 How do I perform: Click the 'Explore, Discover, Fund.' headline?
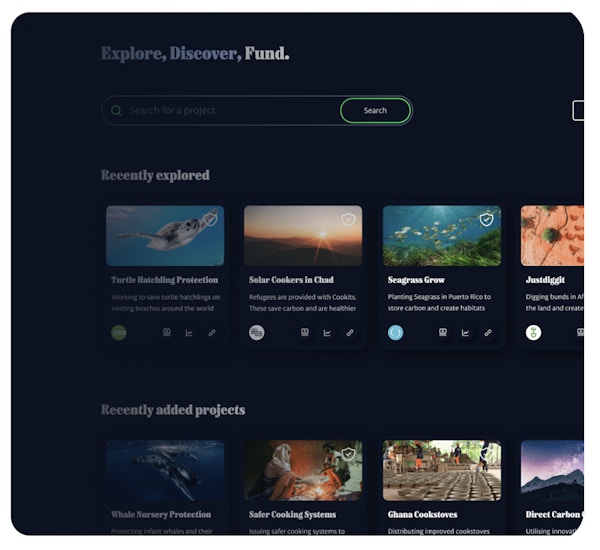pos(195,54)
